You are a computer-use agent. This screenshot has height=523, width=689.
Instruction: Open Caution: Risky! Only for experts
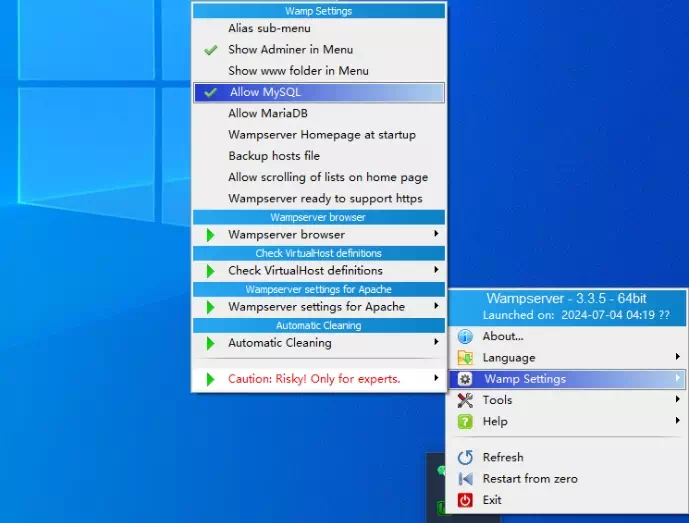point(314,379)
